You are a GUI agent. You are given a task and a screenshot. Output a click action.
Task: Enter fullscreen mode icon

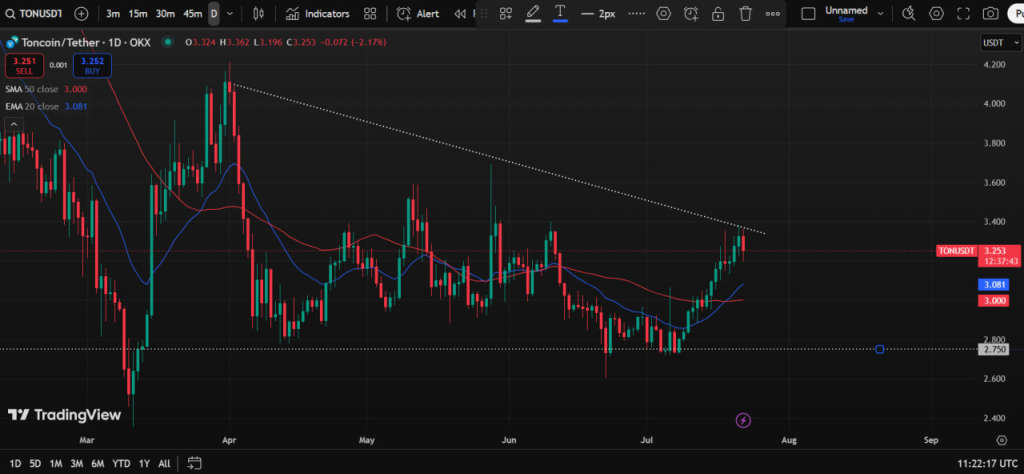(963, 13)
